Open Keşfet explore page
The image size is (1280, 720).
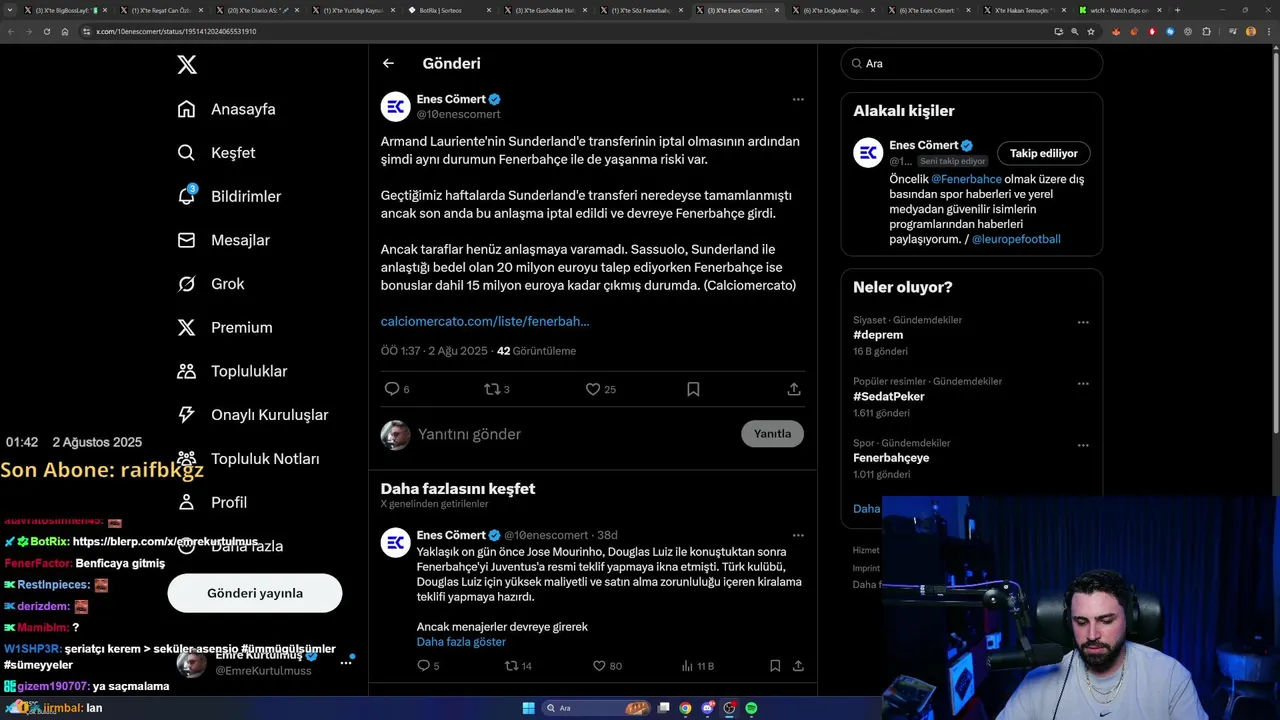pos(216,153)
